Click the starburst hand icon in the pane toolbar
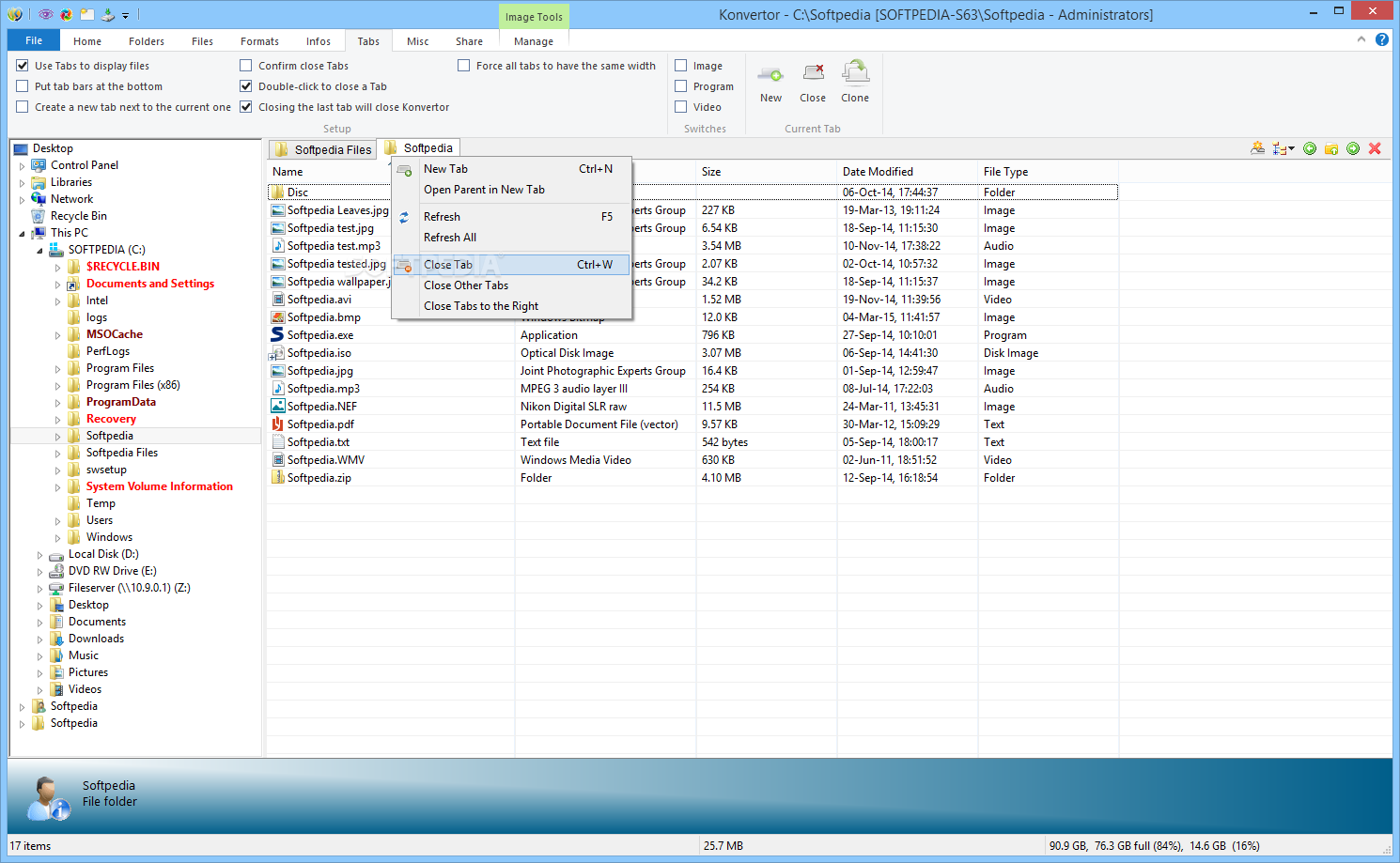1400x863 pixels. [x=1257, y=148]
